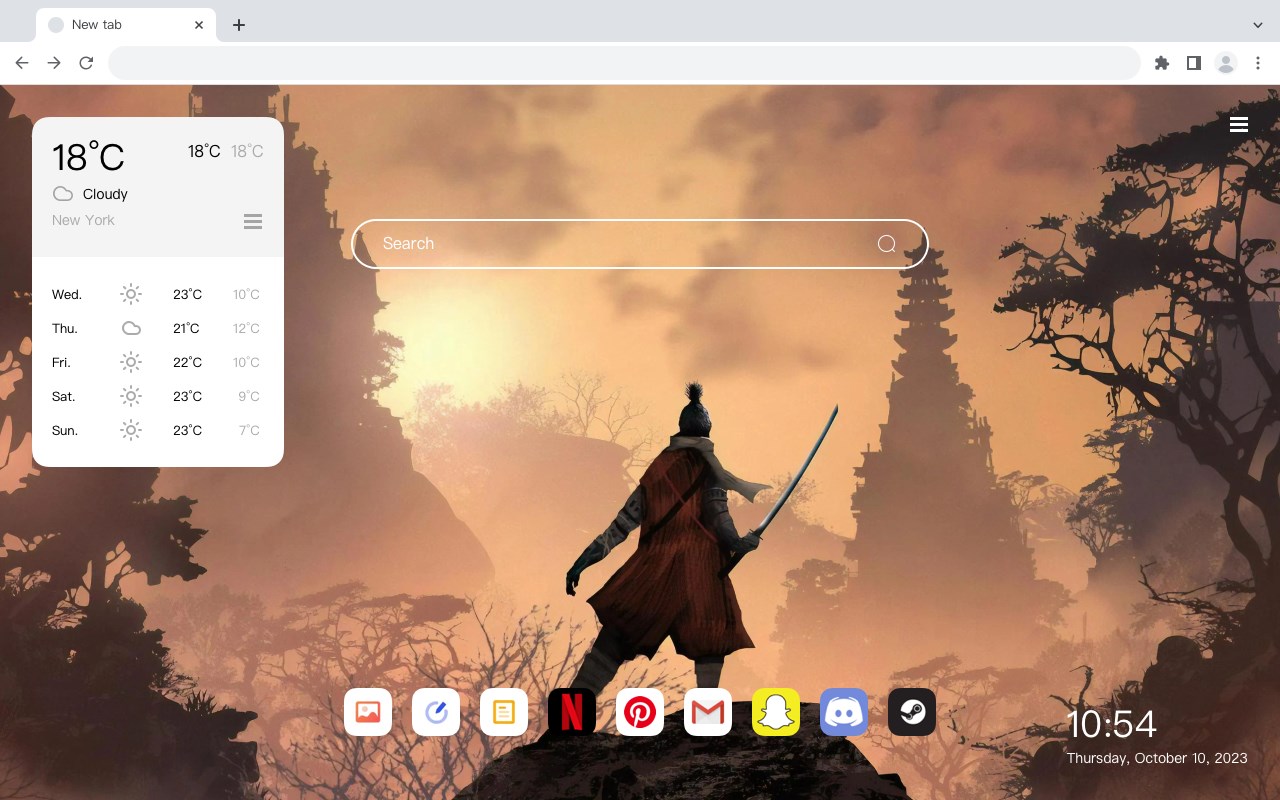Image resolution: width=1280 pixels, height=800 pixels.
Task: Click the Cloudy weather cloud icon
Action: point(63,194)
